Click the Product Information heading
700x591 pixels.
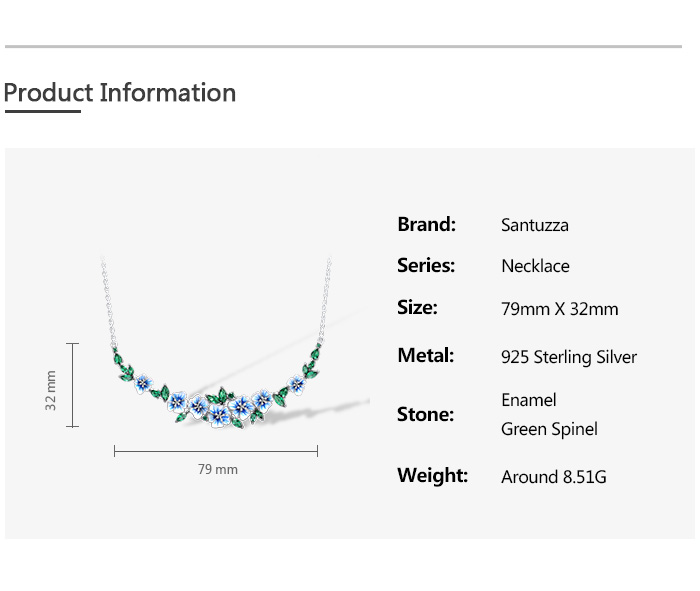pyautogui.click(x=120, y=93)
